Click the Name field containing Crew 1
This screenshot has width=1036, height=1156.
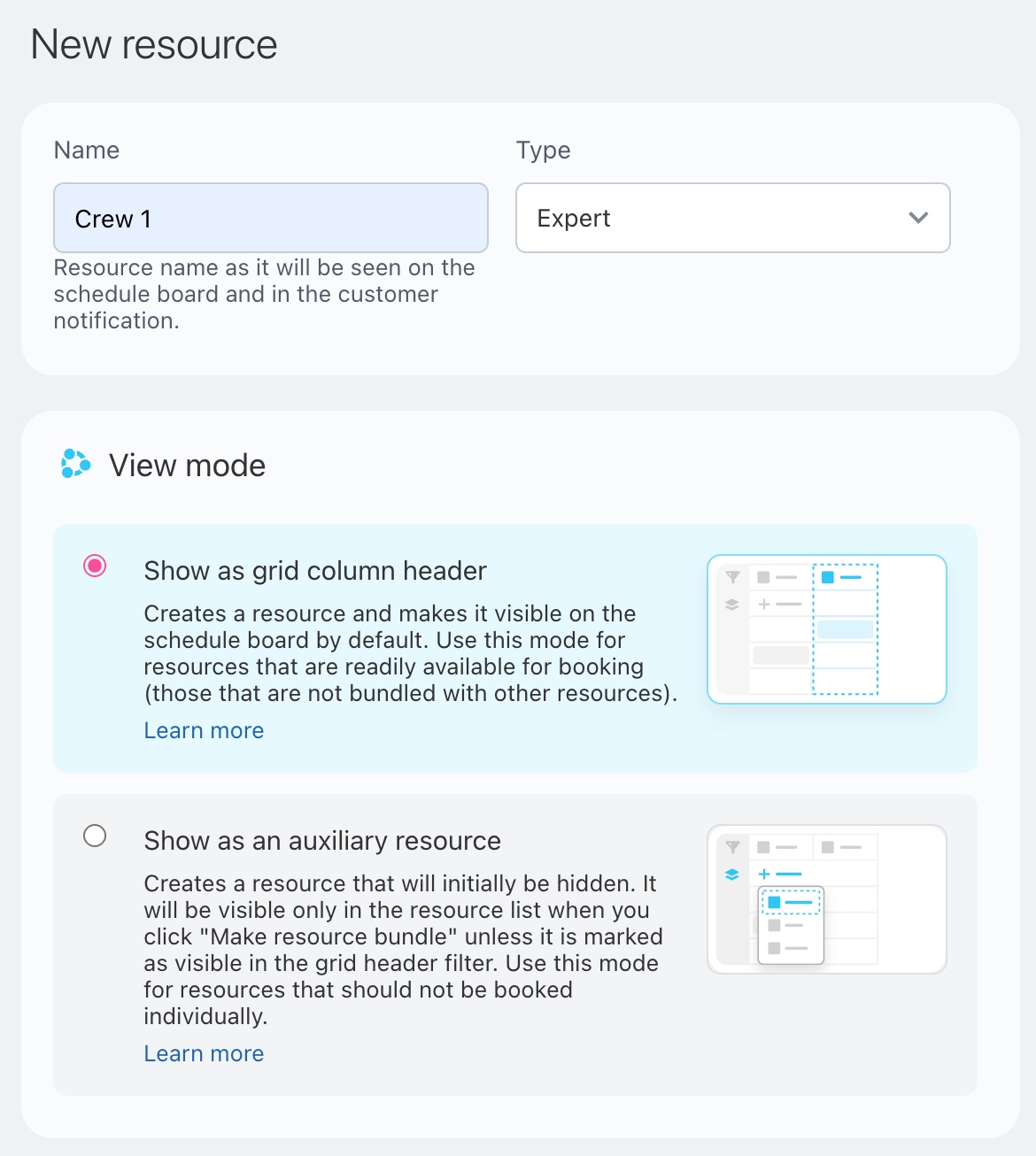click(x=271, y=218)
